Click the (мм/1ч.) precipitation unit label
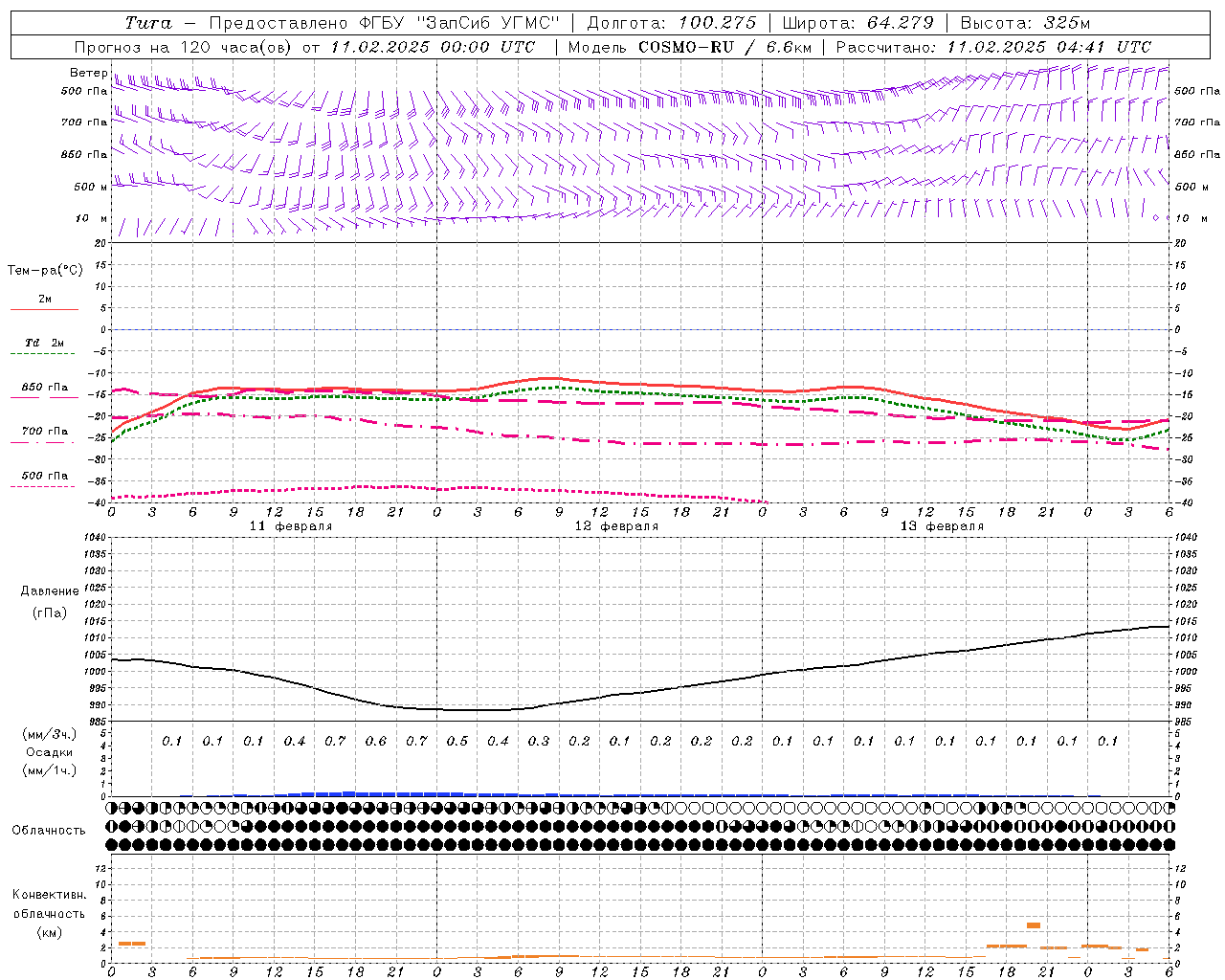Viewport: 1225px width, 980px height. coord(50,770)
